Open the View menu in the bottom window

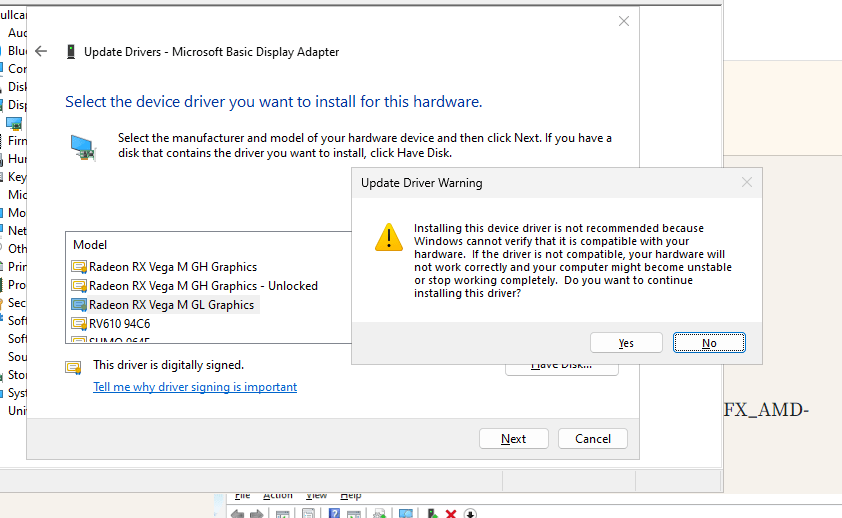pyautogui.click(x=316, y=495)
